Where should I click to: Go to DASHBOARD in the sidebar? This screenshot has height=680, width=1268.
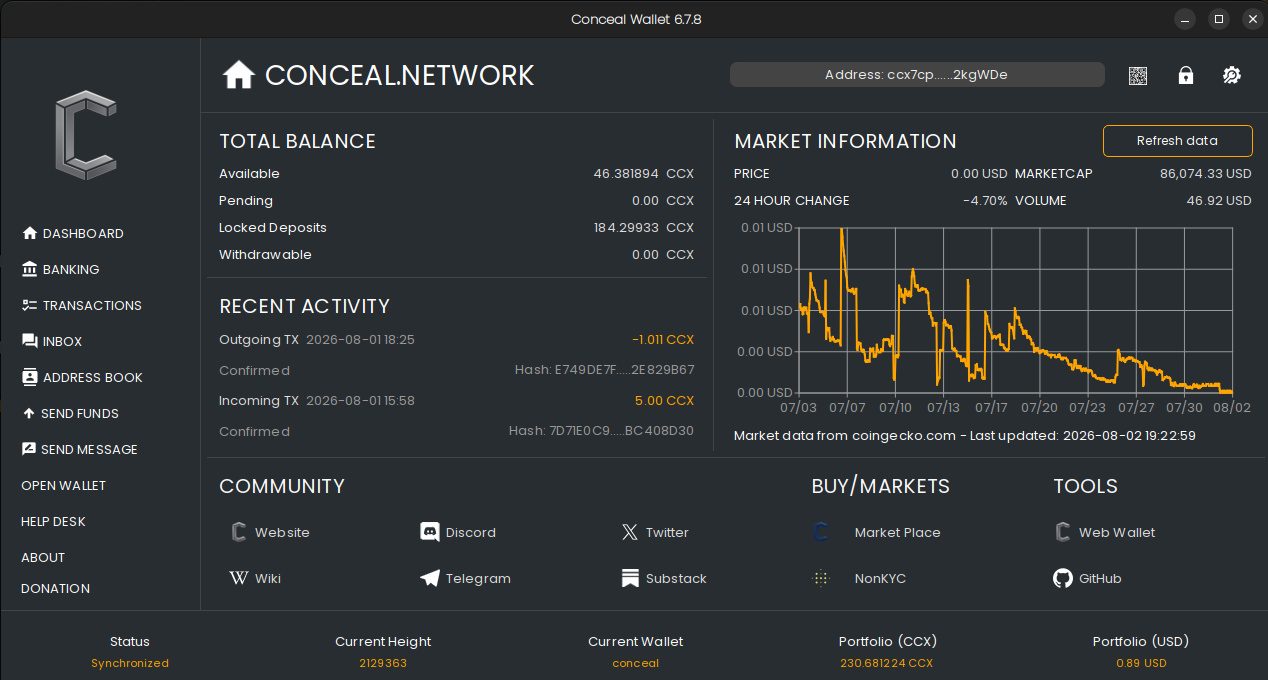pyautogui.click(x=83, y=233)
